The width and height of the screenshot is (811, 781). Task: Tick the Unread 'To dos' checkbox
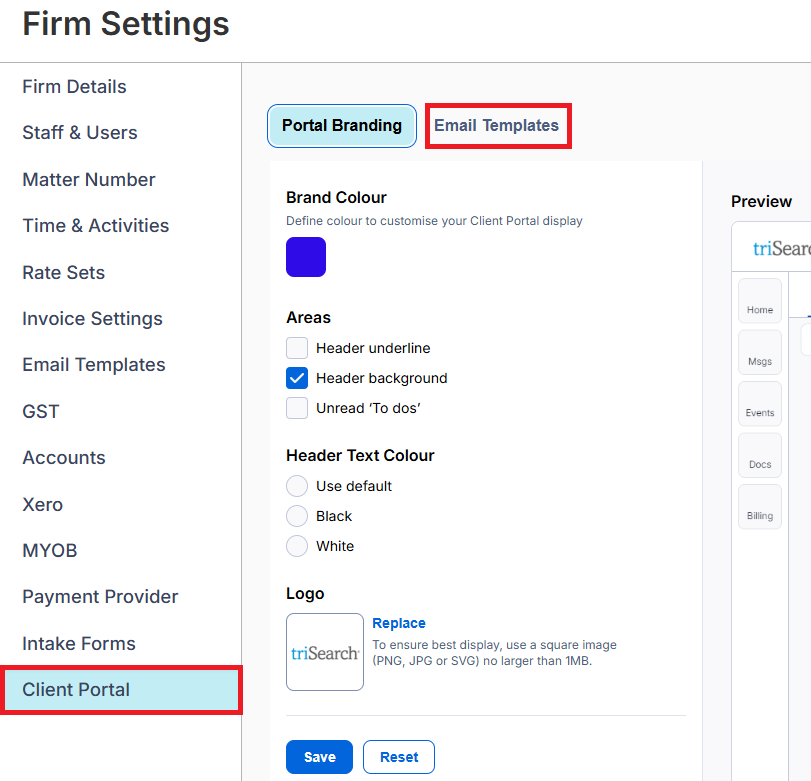(x=297, y=408)
